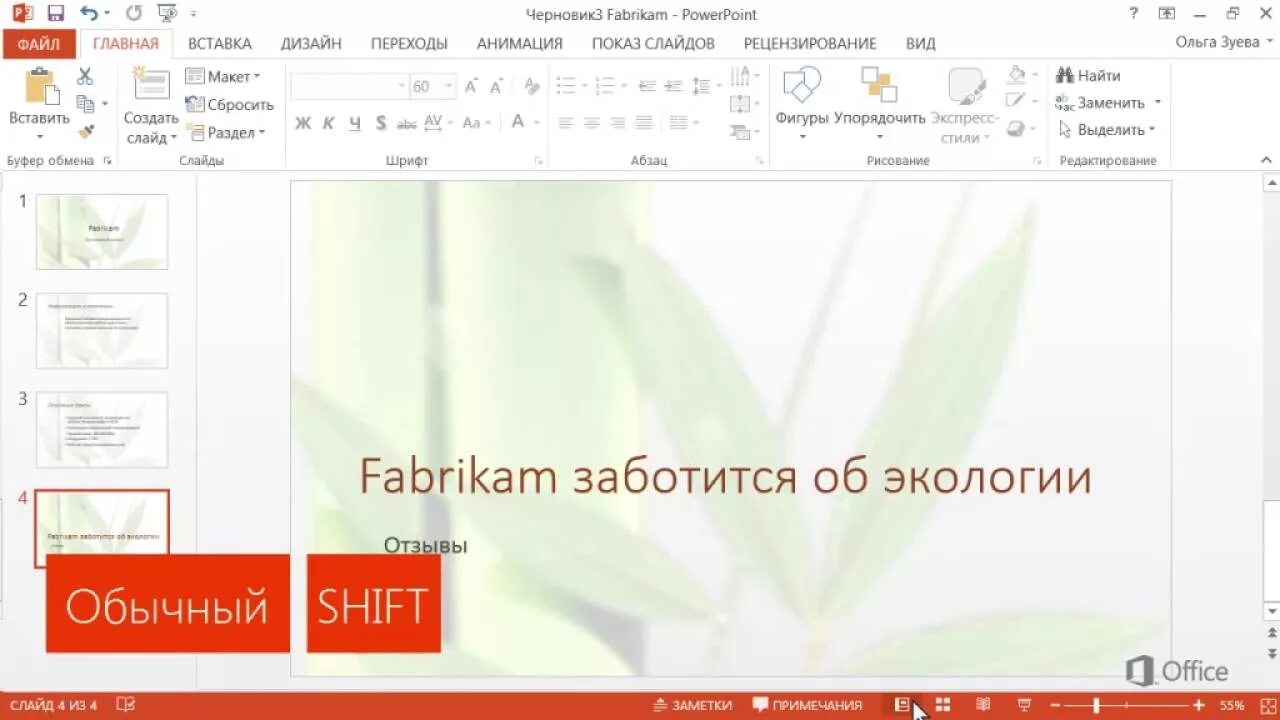Viewport: 1280px width, 720px height.
Task: Click the Ольга Зуева account name
Action: 1217,43
